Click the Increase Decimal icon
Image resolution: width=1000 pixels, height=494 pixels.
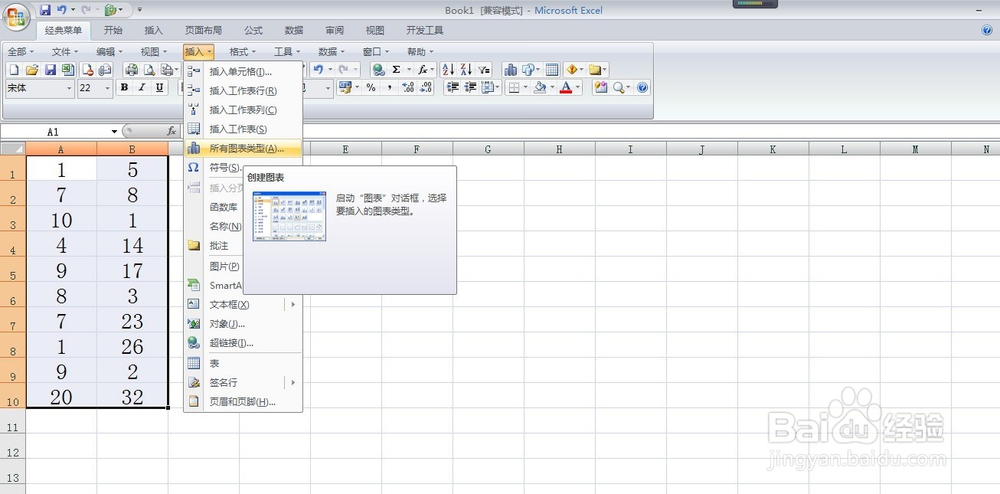[408, 88]
